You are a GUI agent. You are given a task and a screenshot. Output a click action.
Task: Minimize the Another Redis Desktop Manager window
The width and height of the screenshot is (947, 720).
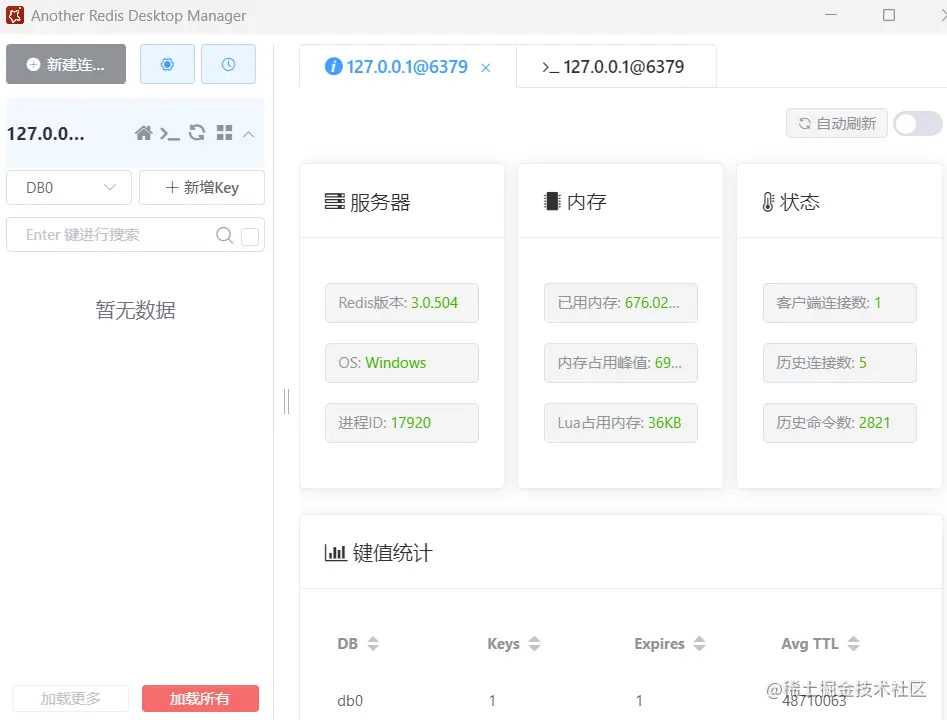(x=831, y=15)
